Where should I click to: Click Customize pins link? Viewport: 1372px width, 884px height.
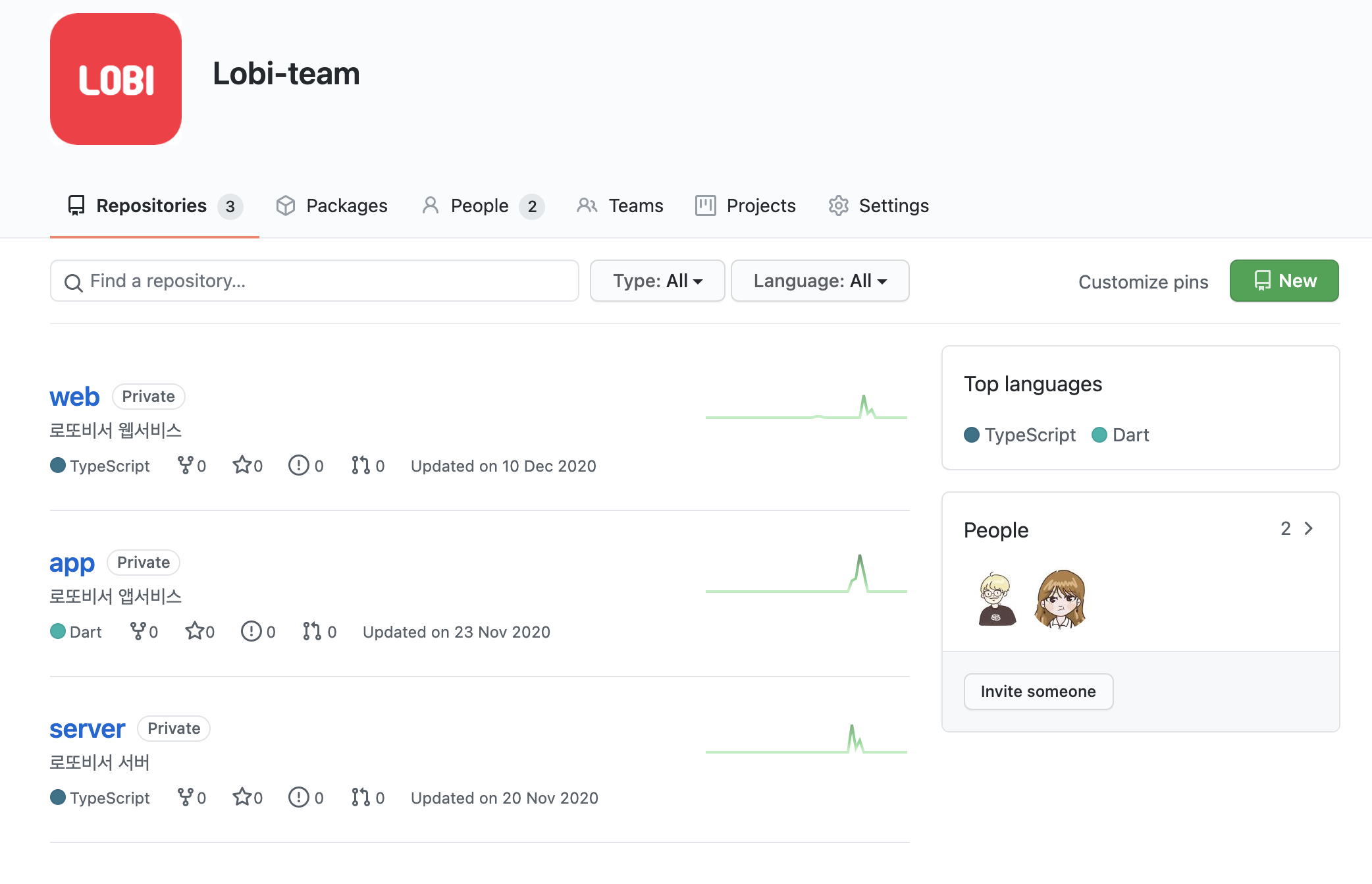tap(1143, 282)
